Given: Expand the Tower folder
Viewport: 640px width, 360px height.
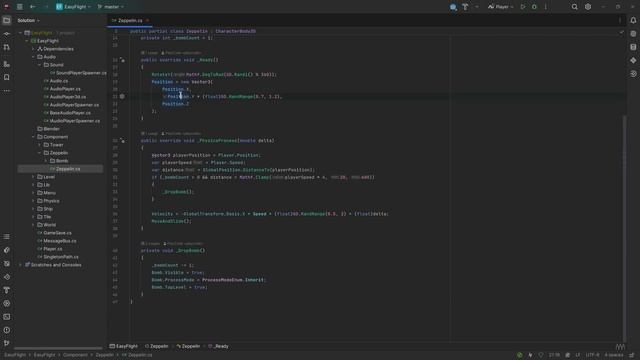Looking at the screenshot, I should (x=40, y=145).
